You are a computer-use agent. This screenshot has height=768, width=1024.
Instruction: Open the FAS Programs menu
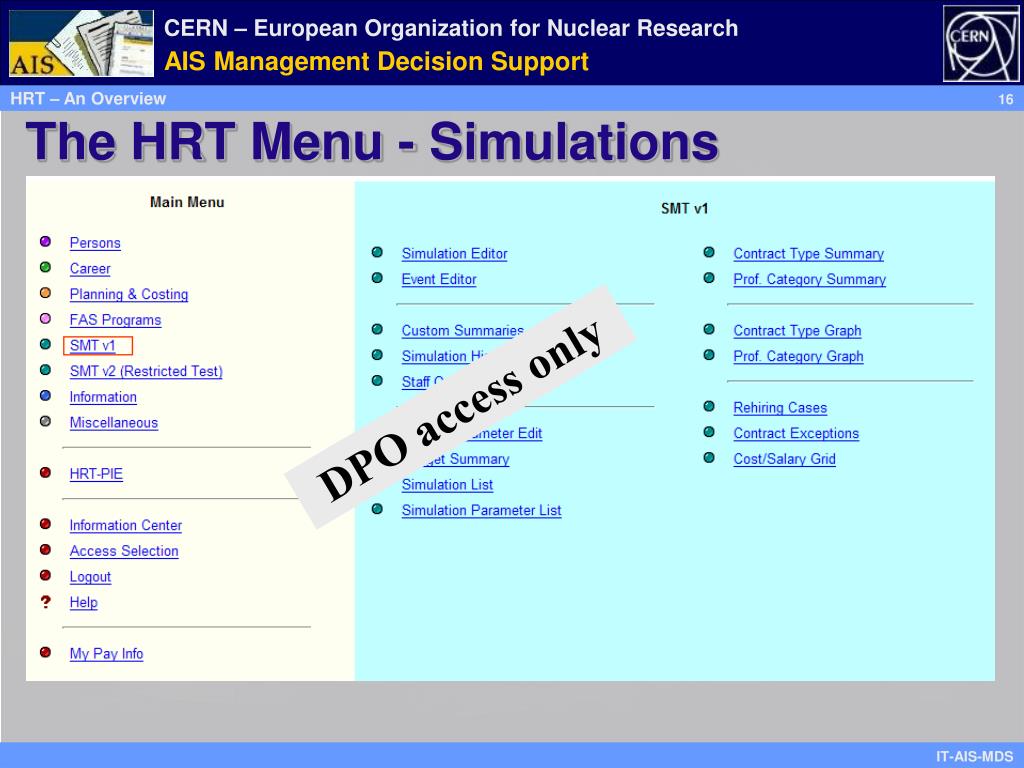(116, 320)
